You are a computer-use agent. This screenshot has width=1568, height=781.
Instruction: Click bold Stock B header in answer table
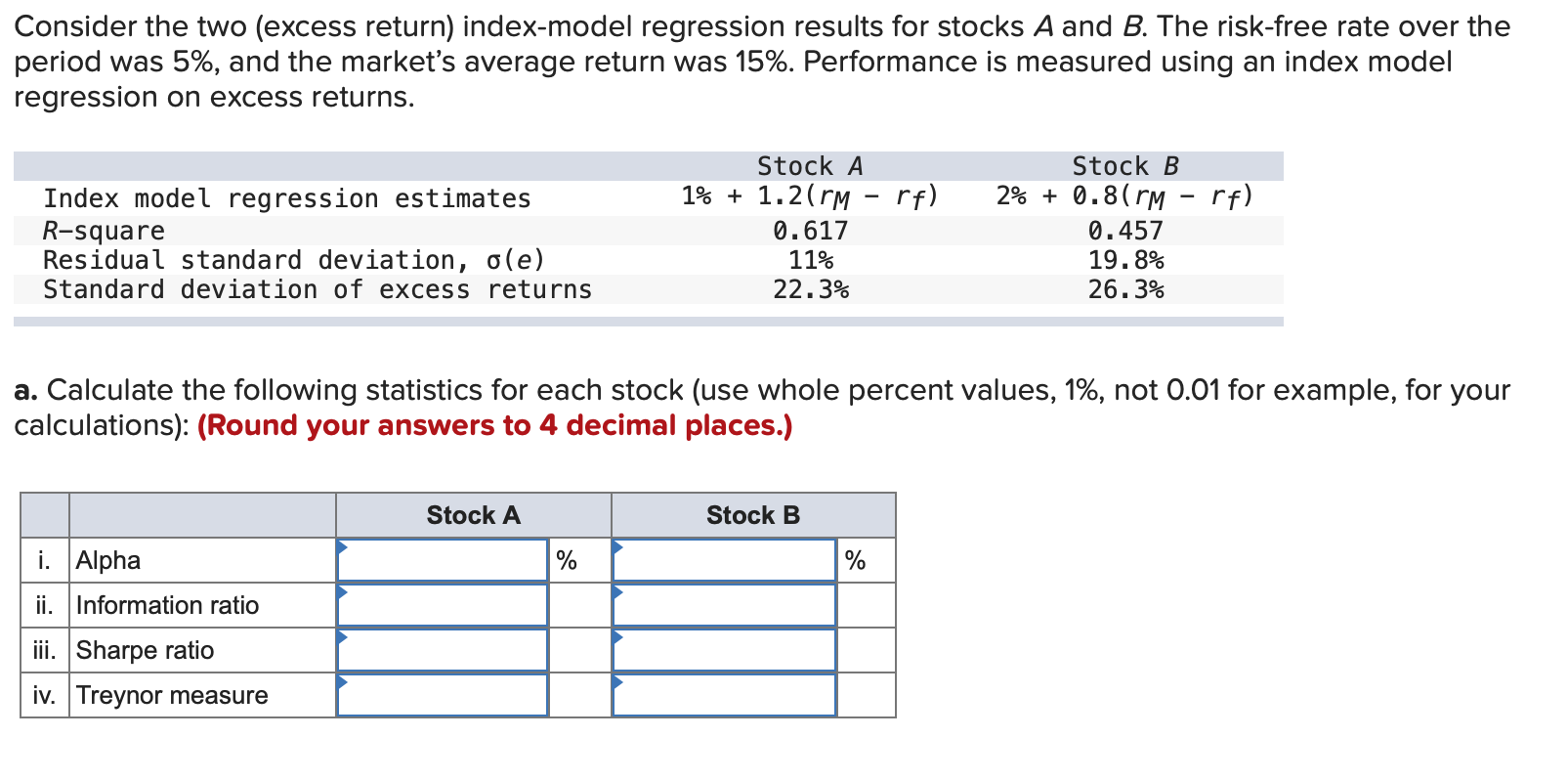[752, 515]
